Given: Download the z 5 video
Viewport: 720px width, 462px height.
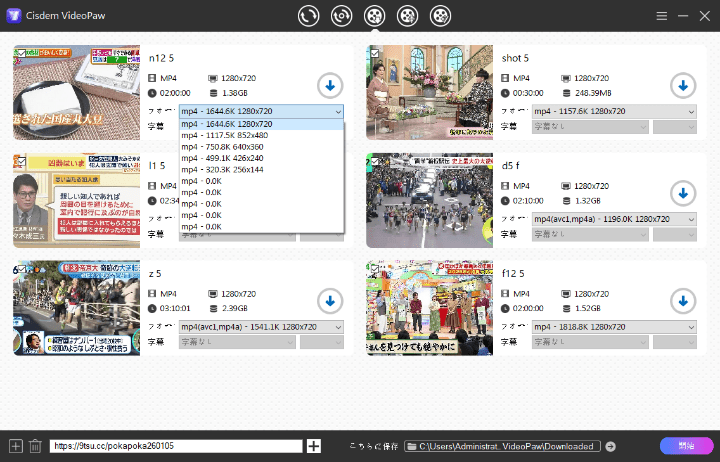Looking at the screenshot, I should [330, 300].
